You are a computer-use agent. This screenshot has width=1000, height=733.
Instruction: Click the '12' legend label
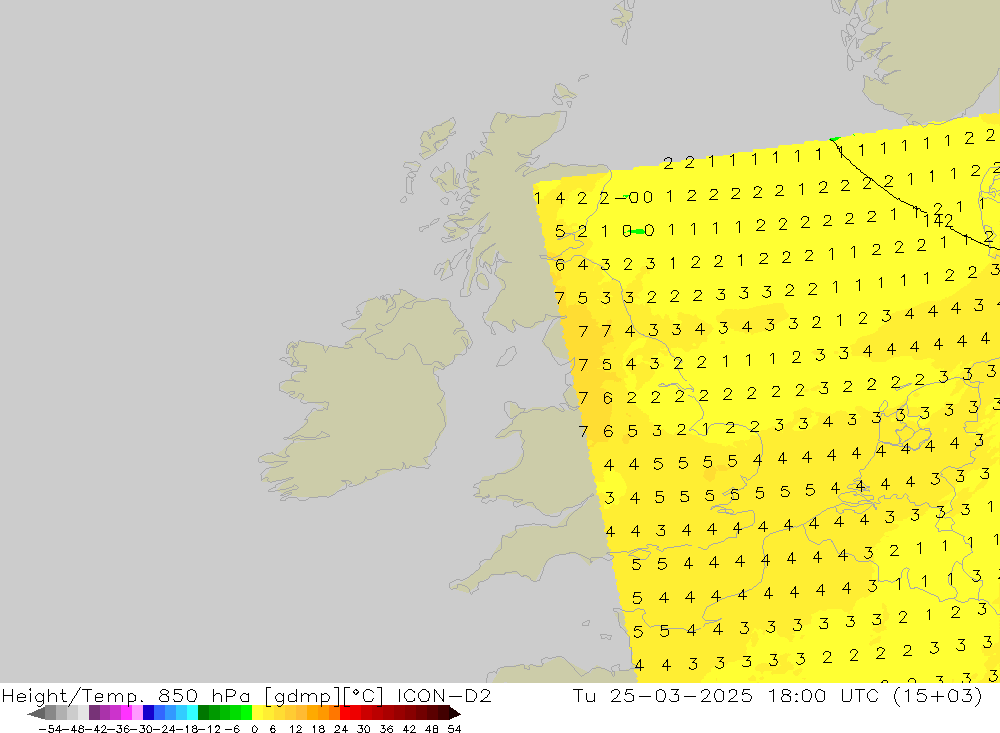click(295, 729)
